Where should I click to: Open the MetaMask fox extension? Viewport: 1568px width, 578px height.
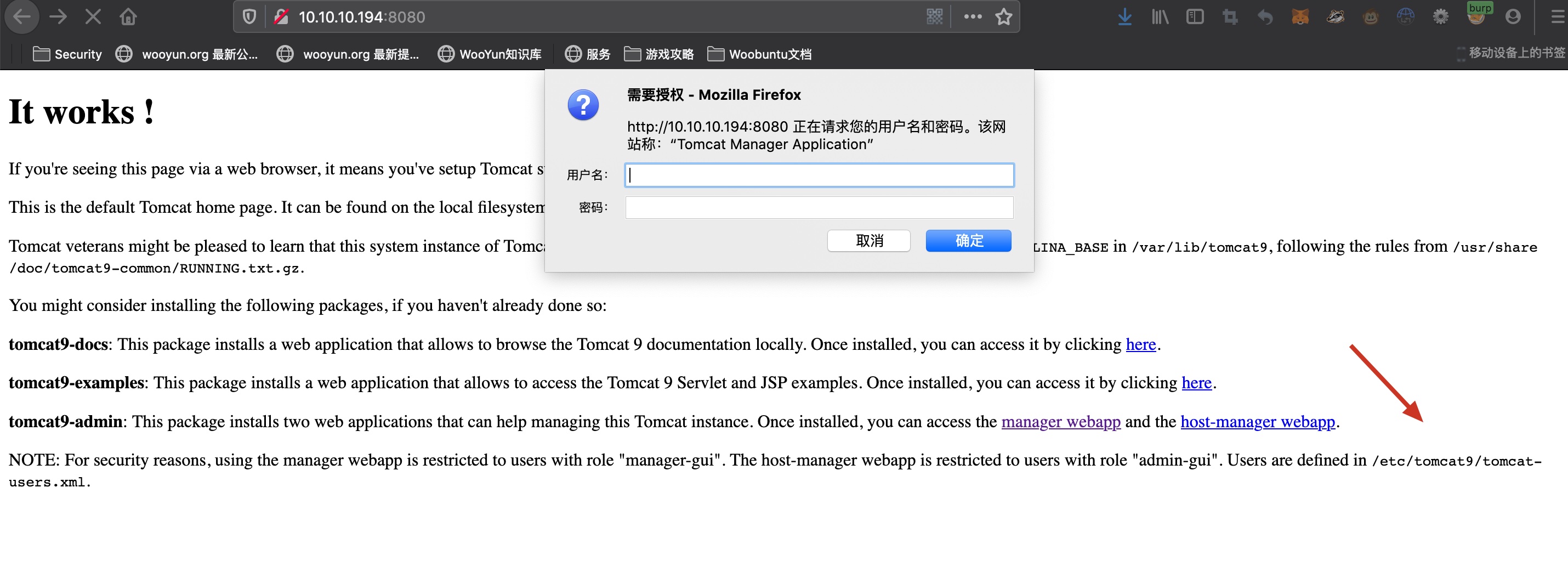(x=1300, y=17)
